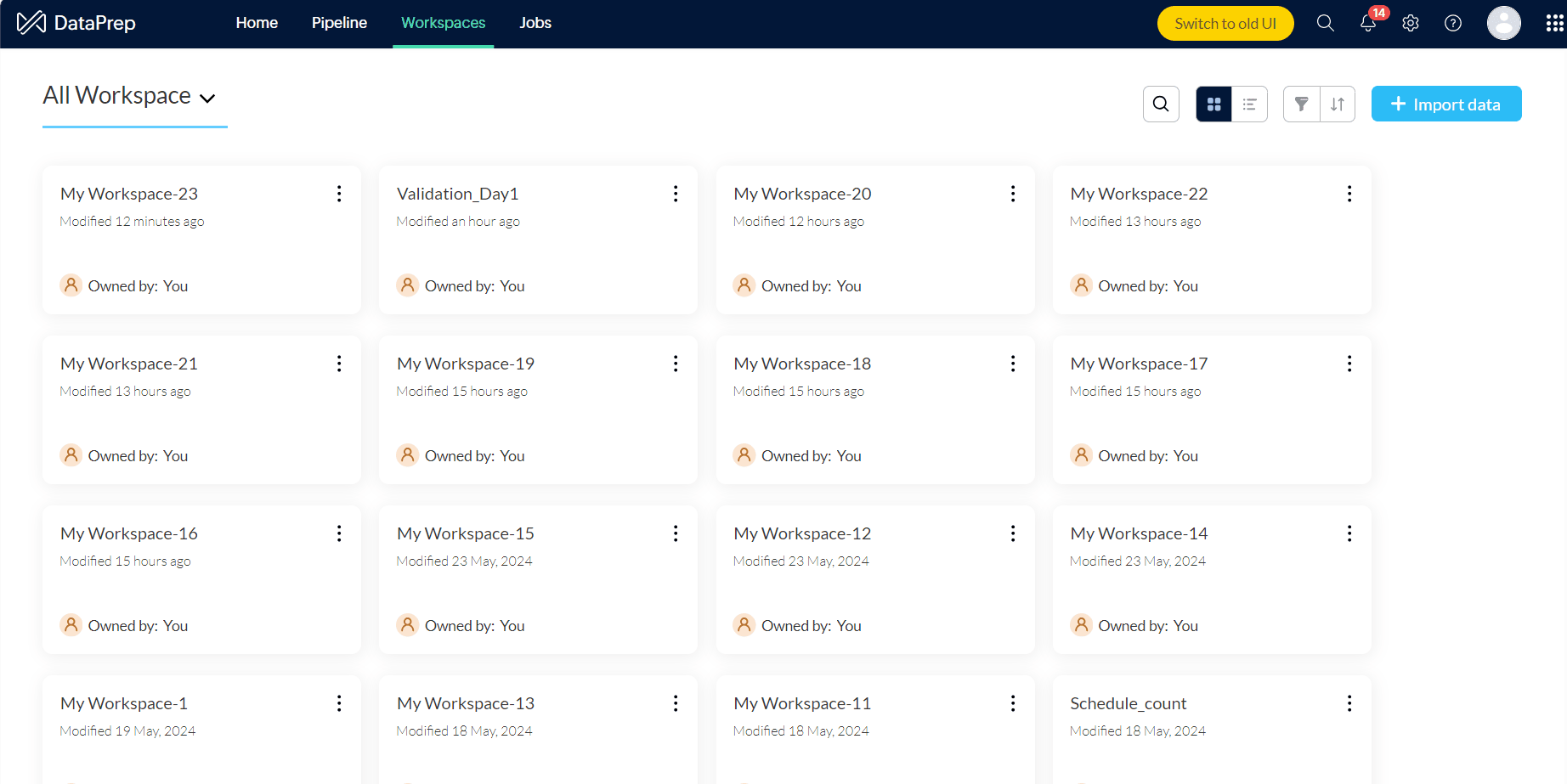This screenshot has height=784, width=1567.
Task: Open the My Workspace-12 card title
Action: pos(803,533)
